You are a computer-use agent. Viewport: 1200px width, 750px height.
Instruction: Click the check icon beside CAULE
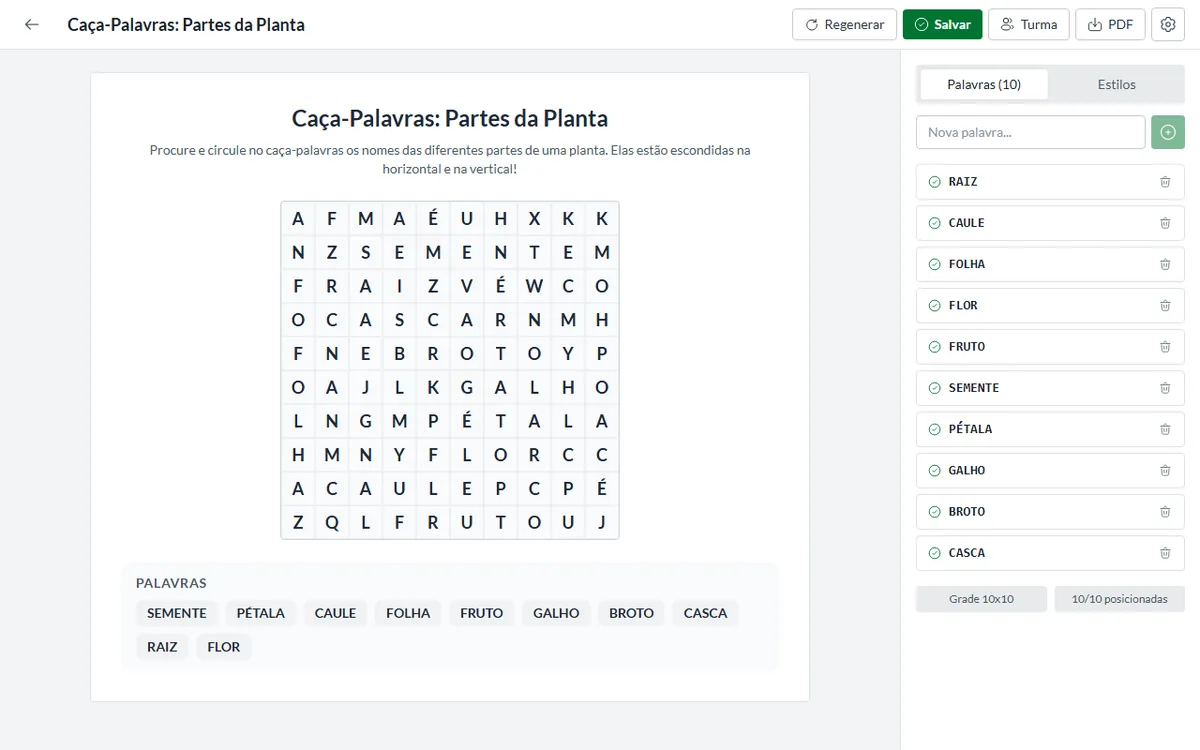click(x=935, y=223)
